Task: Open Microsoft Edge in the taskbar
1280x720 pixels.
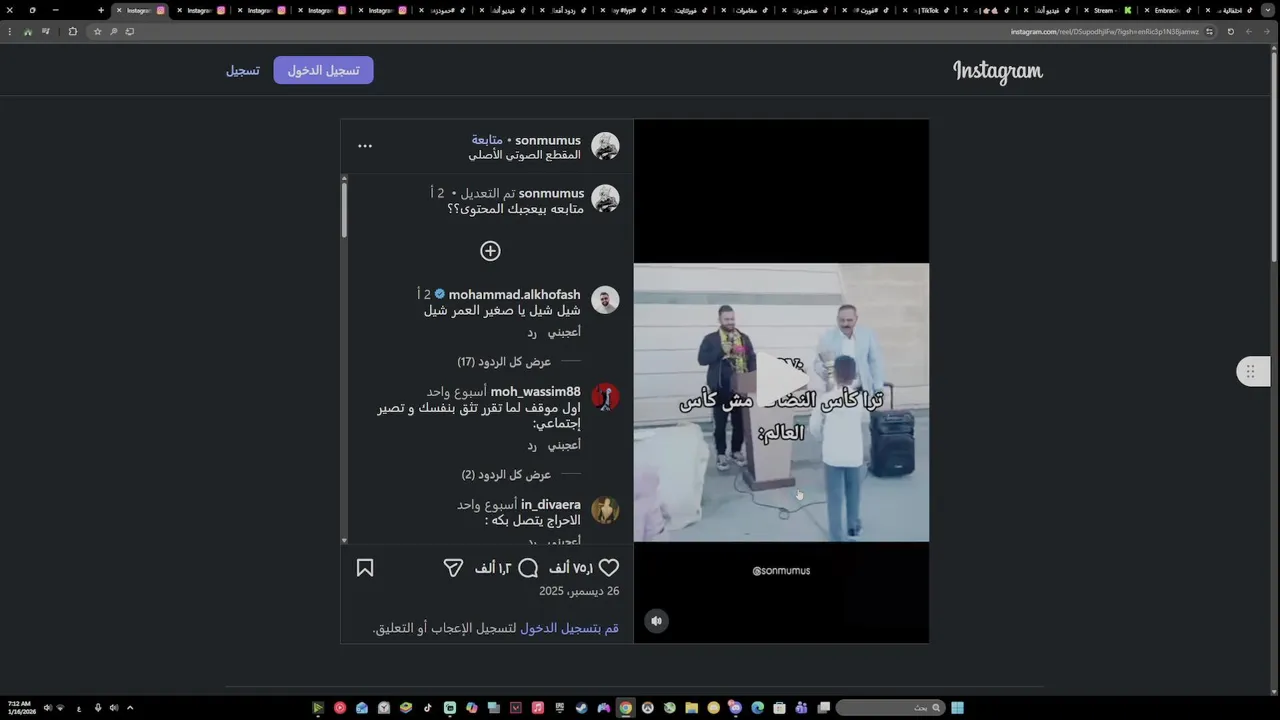Action: 757,708
